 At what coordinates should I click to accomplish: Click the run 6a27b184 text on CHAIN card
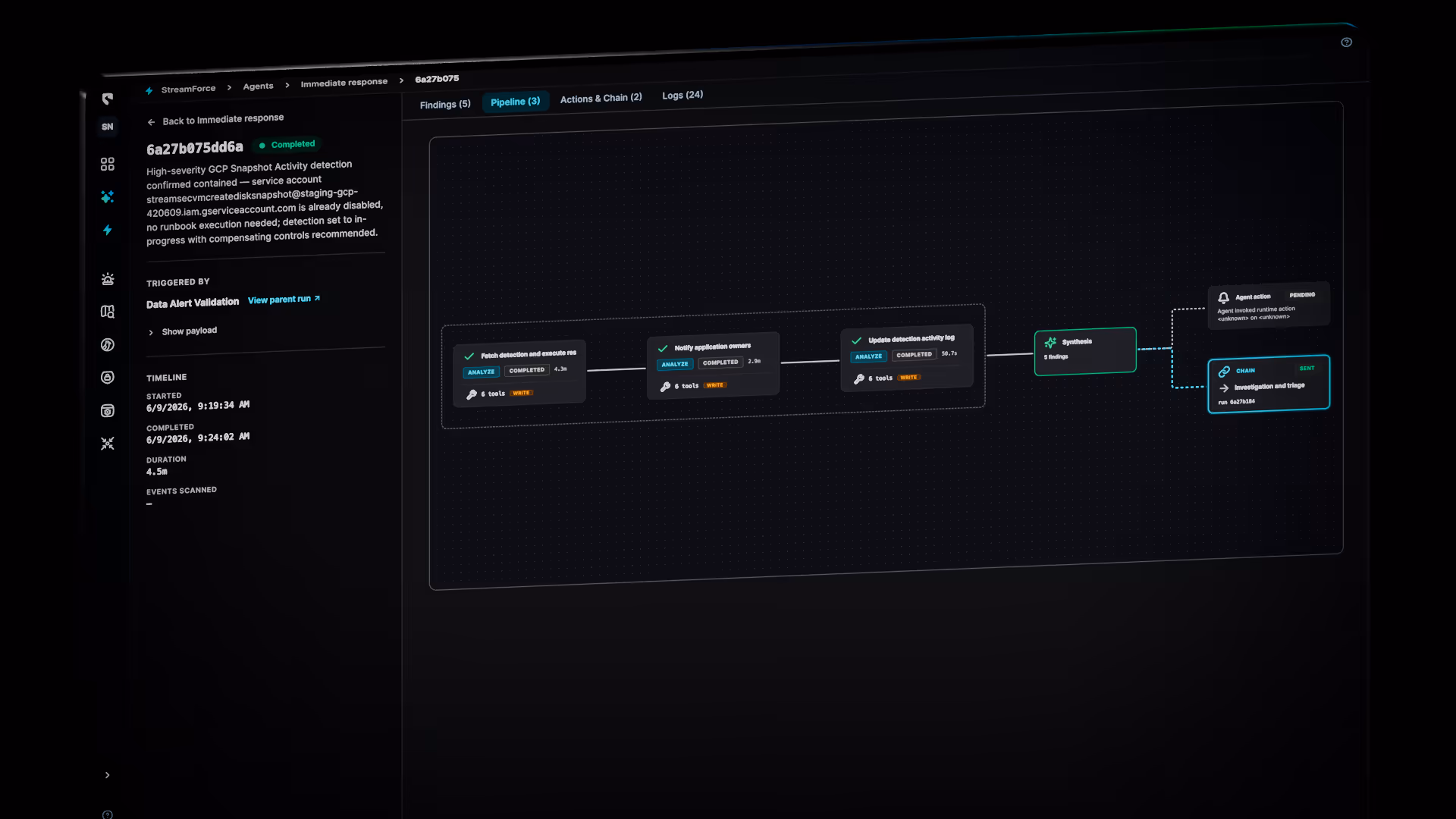point(1236,402)
